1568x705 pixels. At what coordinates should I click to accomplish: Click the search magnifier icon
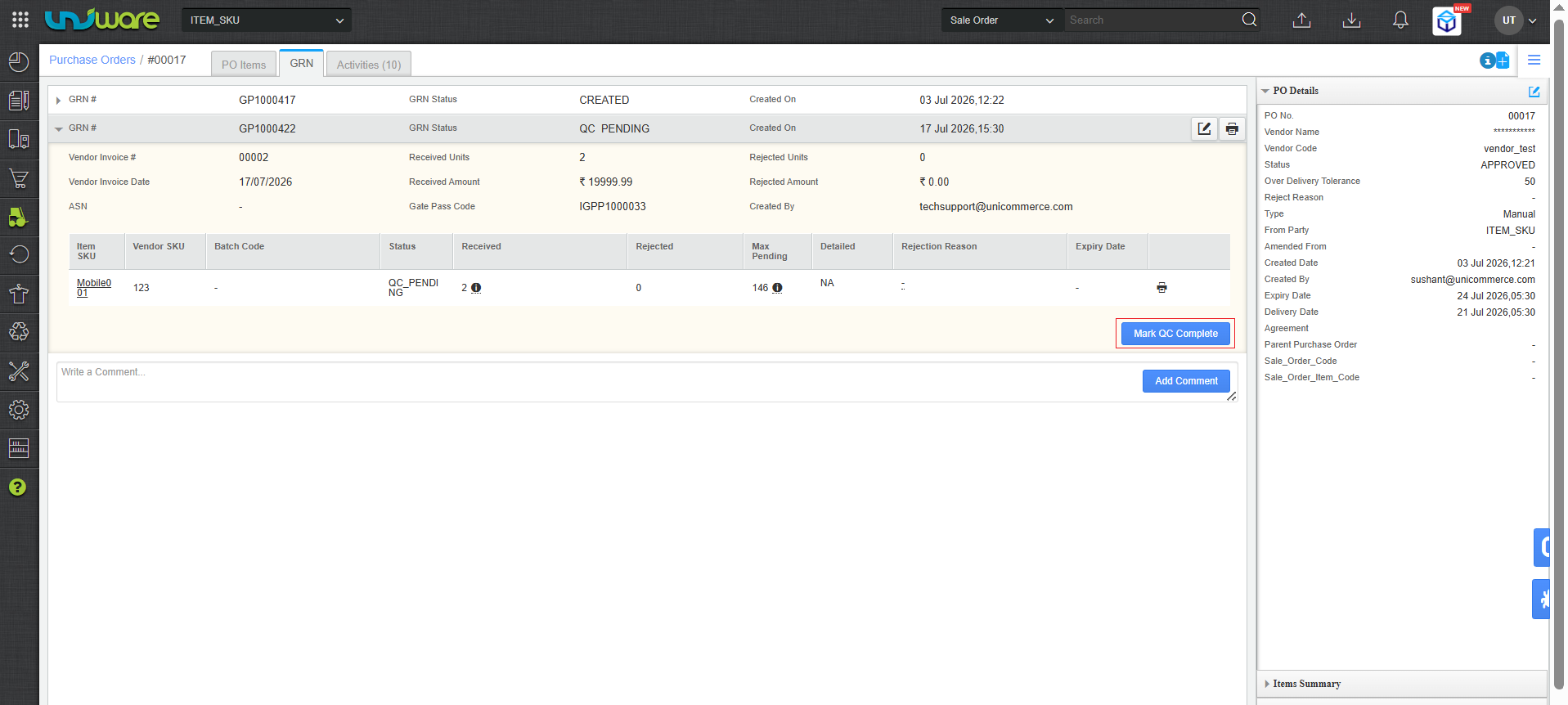point(1249,20)
